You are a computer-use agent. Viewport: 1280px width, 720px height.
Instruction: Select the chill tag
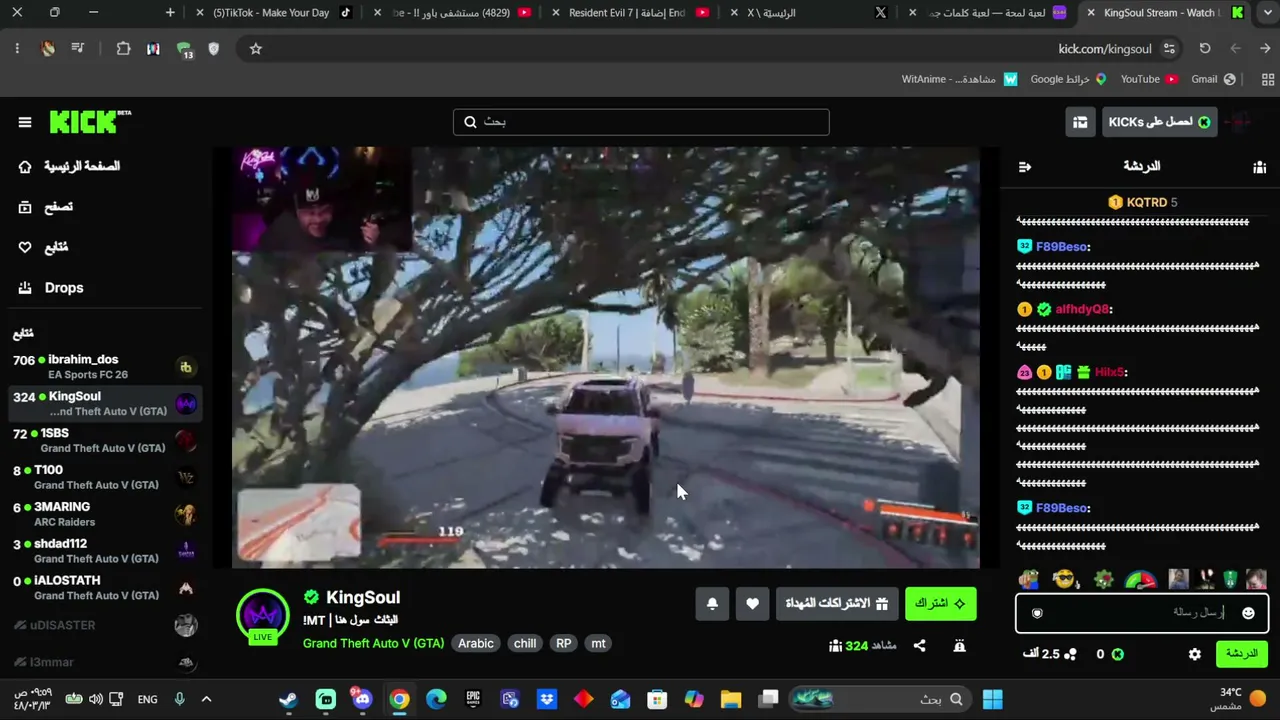tap(525, 644)
